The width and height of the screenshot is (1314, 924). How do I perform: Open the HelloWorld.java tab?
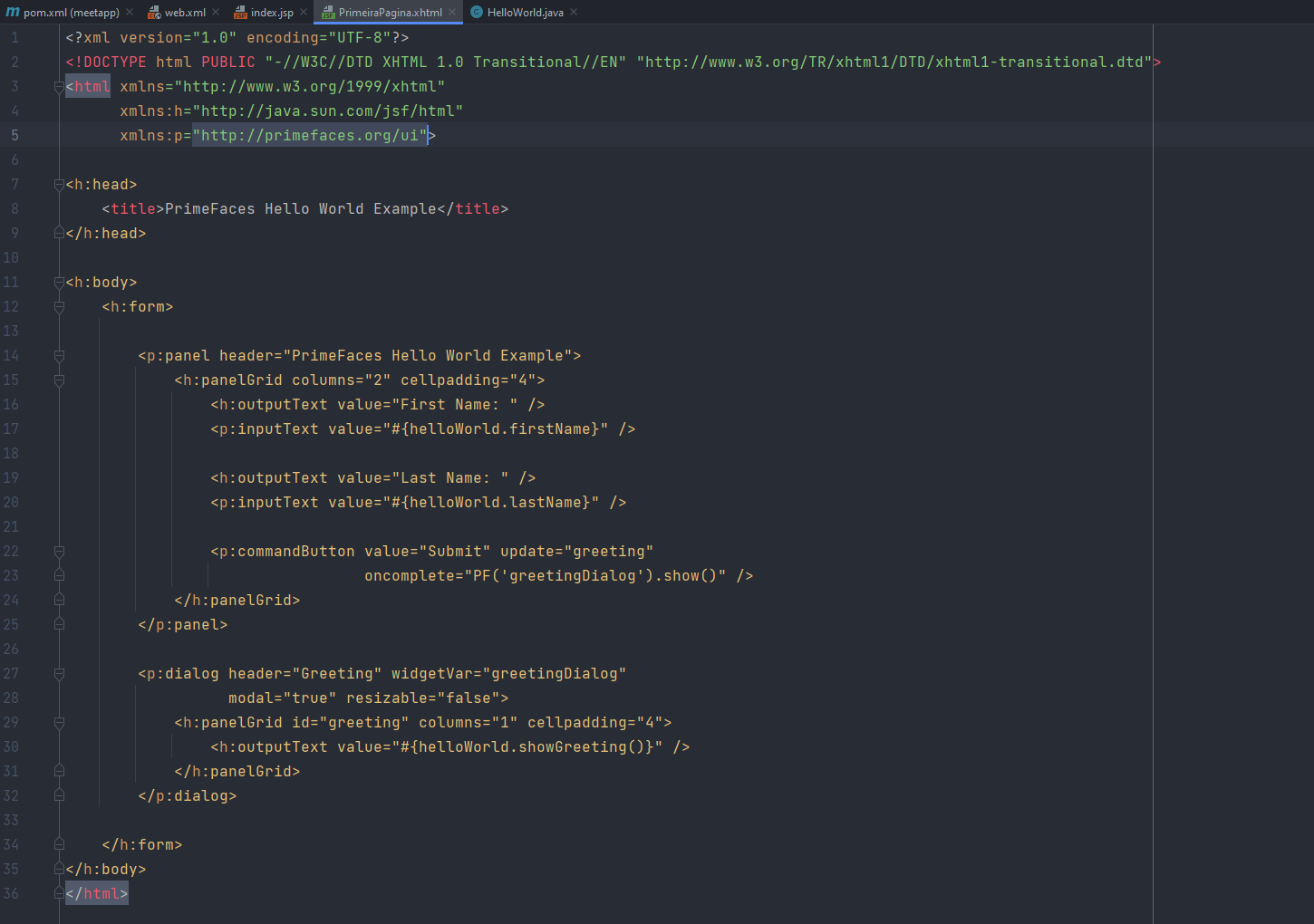(525, 13)
